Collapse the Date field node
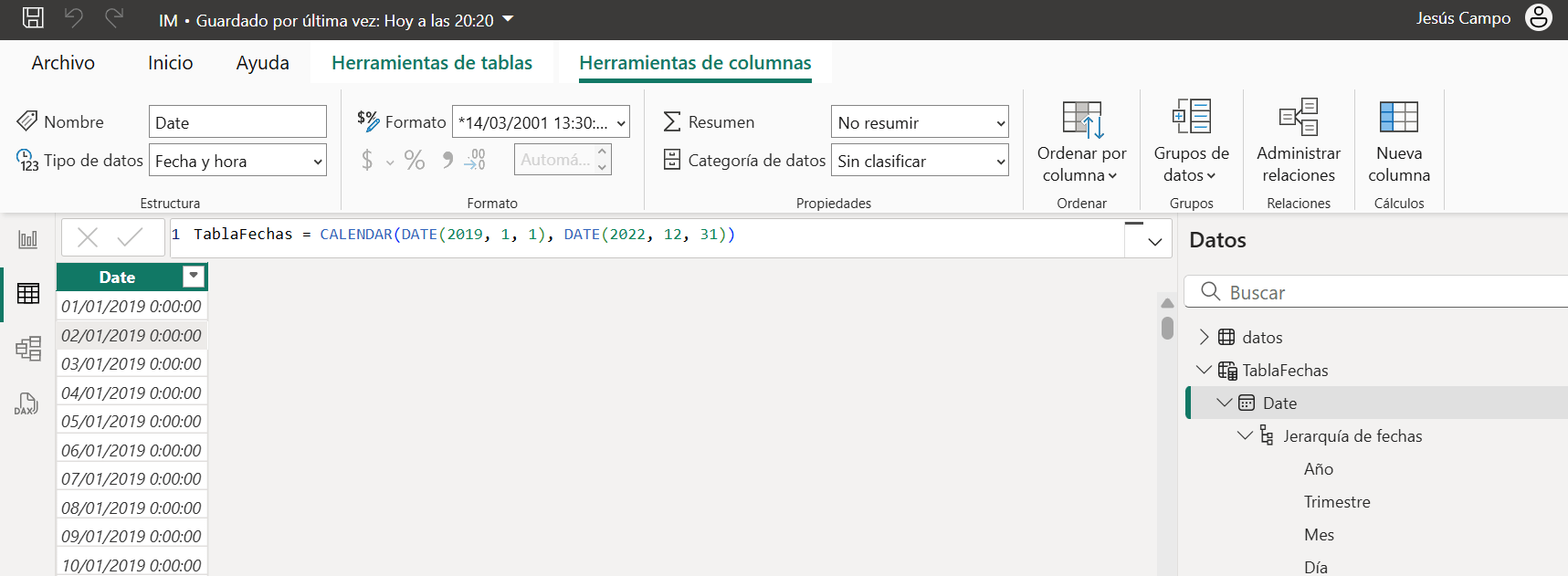 pos(1225,403)
